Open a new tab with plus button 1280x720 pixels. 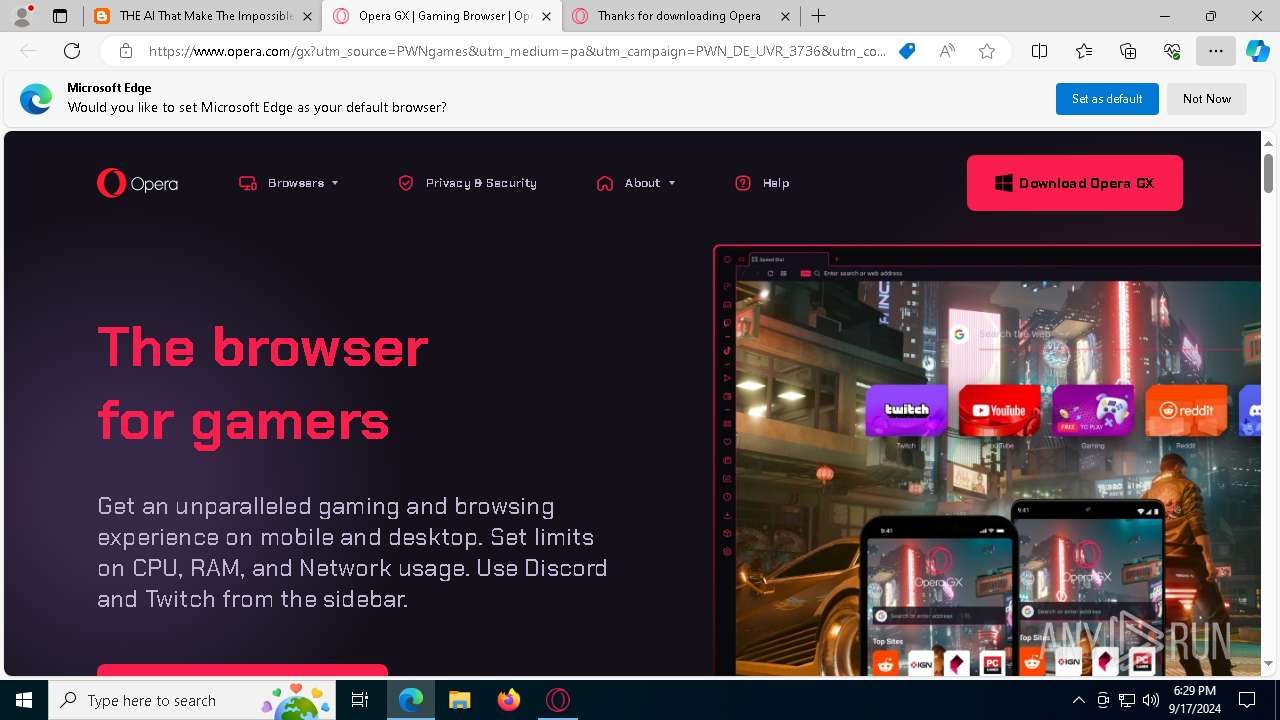818,16
